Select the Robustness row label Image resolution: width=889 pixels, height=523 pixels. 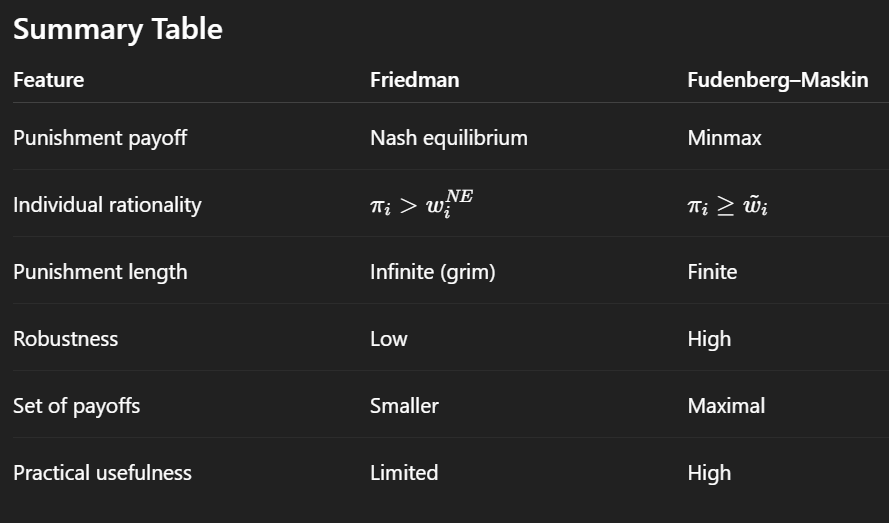pyautogui.click(x=65, y=339)
